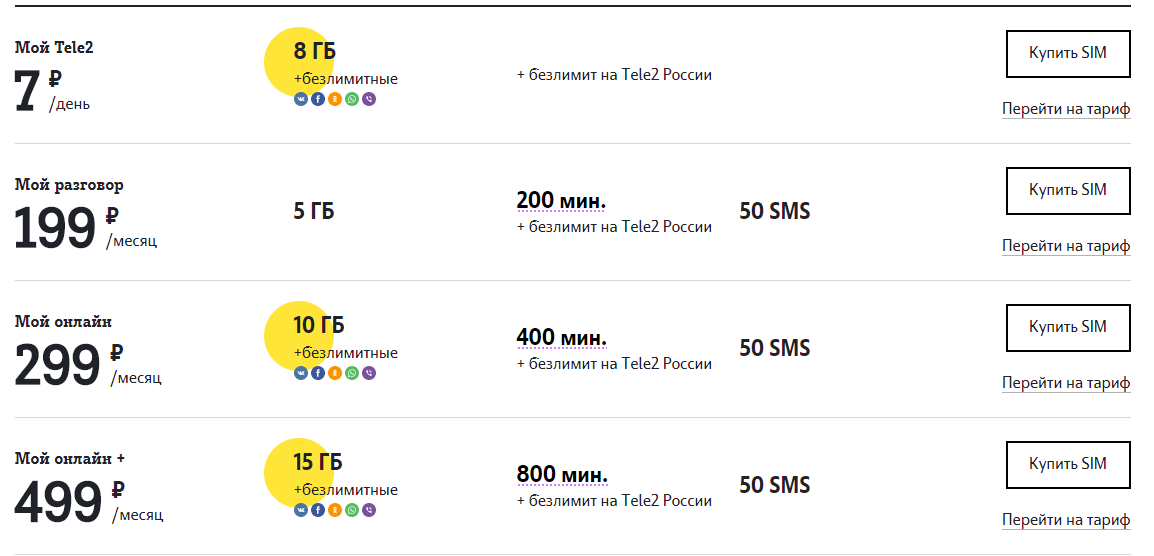
Task: Buy SIM for Мой Tele2 tariff
Action: pos(1068,54)
